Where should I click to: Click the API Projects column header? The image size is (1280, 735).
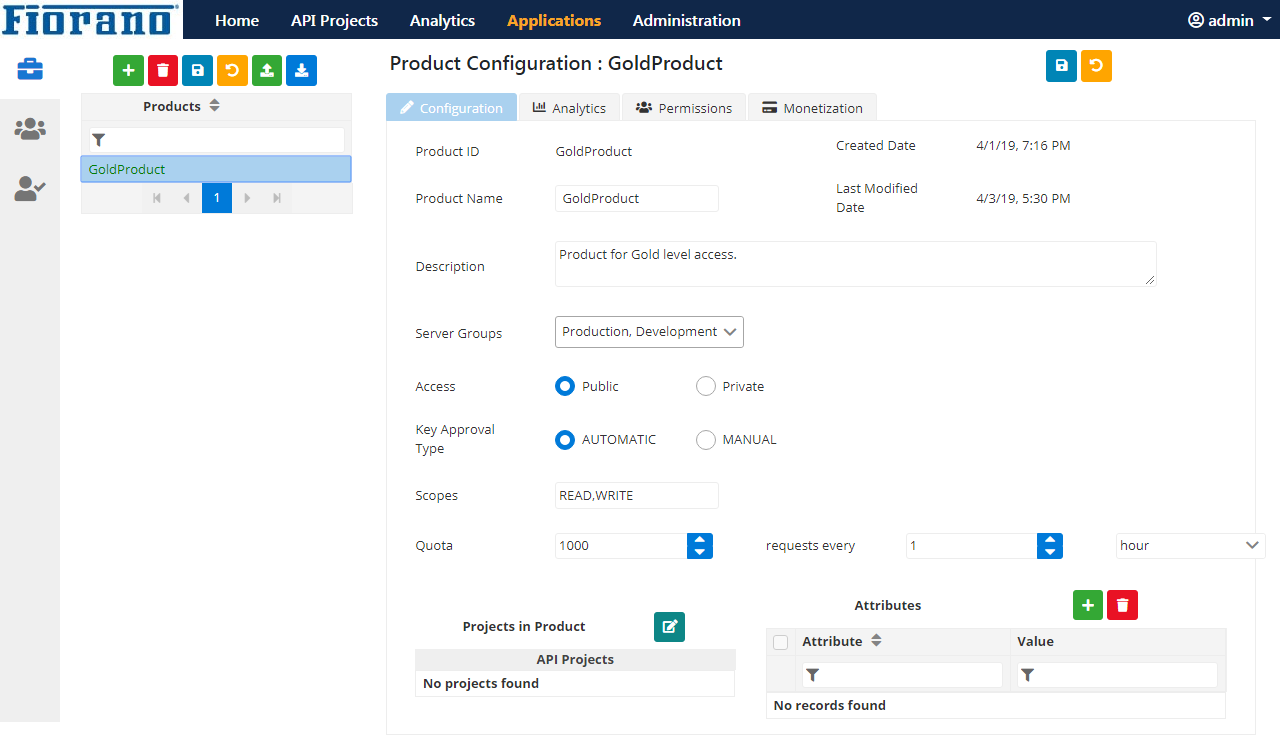tap(575, 659)
